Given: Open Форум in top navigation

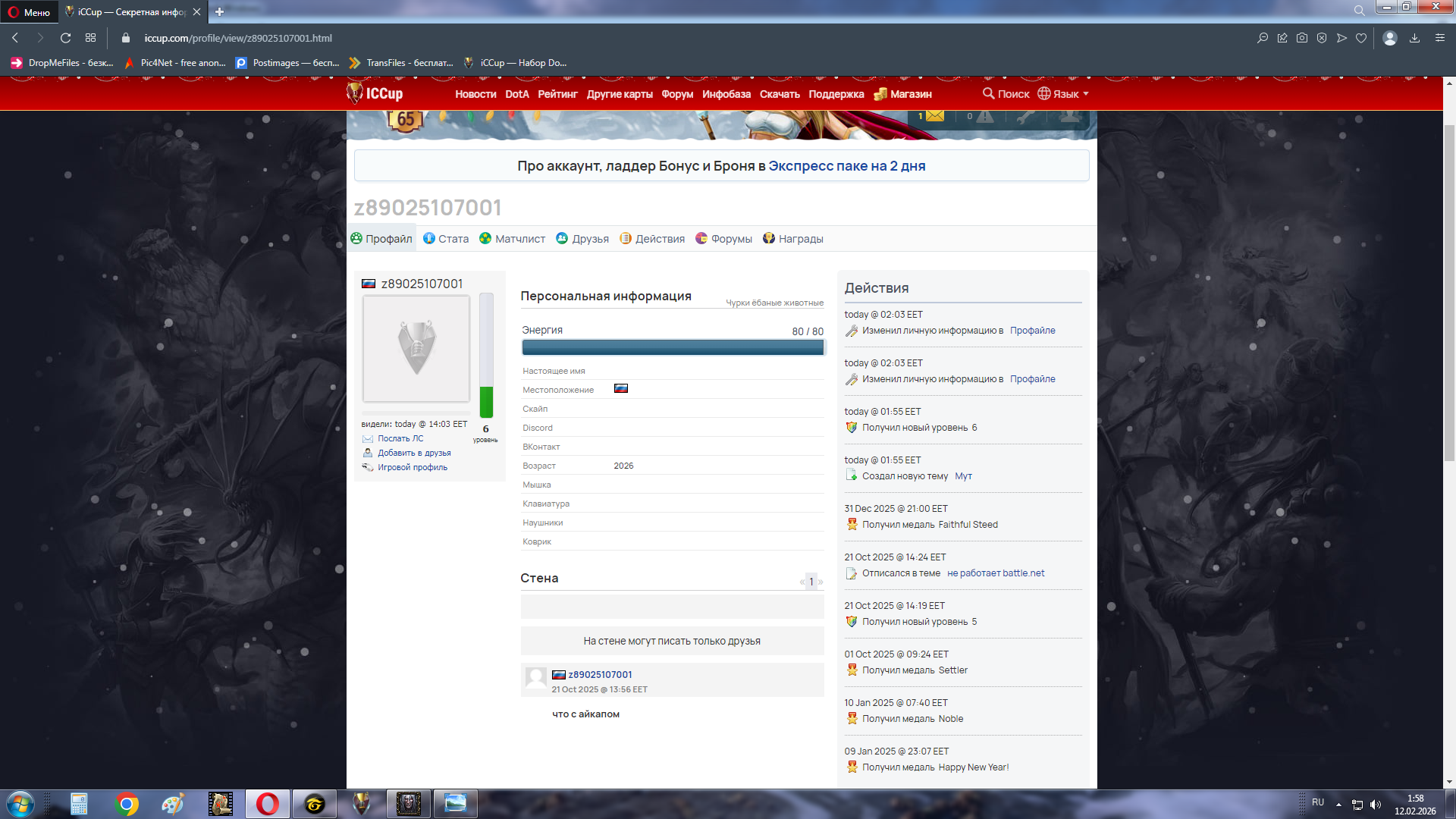Looking at the screenshot, I should pos(676,94).
